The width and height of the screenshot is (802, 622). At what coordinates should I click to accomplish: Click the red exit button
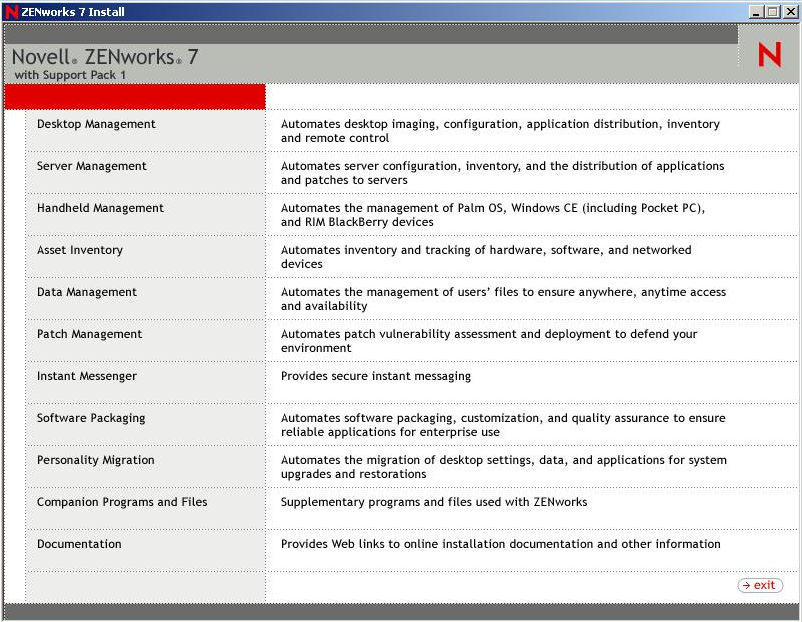(760, 585)
